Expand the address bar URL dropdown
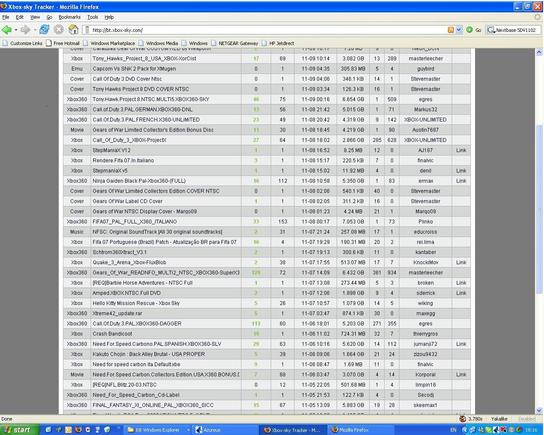 tap(459, 30)
